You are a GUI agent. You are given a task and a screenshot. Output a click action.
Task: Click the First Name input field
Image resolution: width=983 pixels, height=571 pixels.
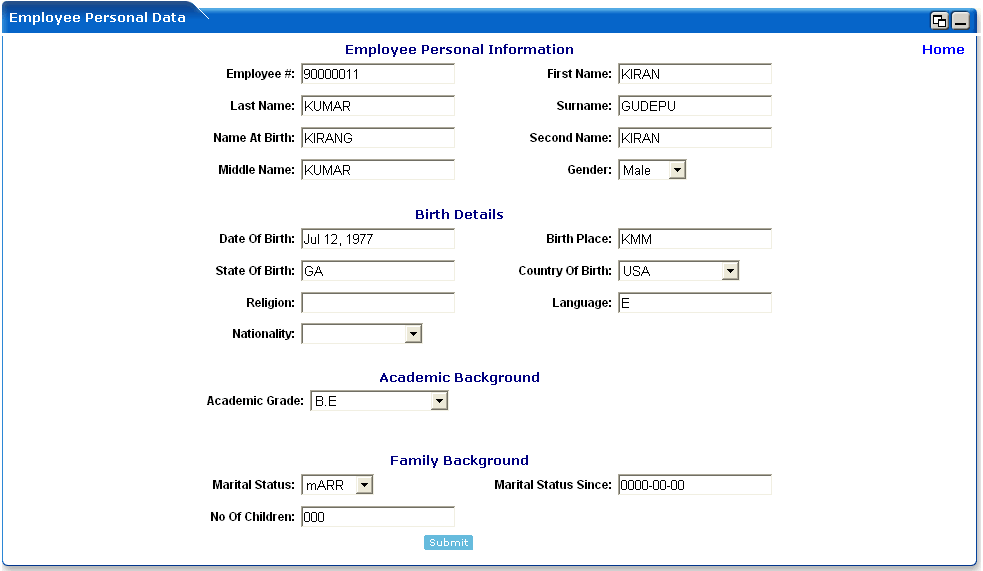point(695,74)
